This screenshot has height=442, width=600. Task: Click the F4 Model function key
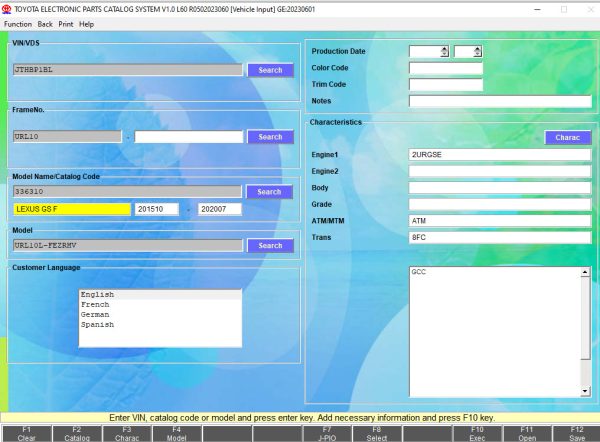177,434
